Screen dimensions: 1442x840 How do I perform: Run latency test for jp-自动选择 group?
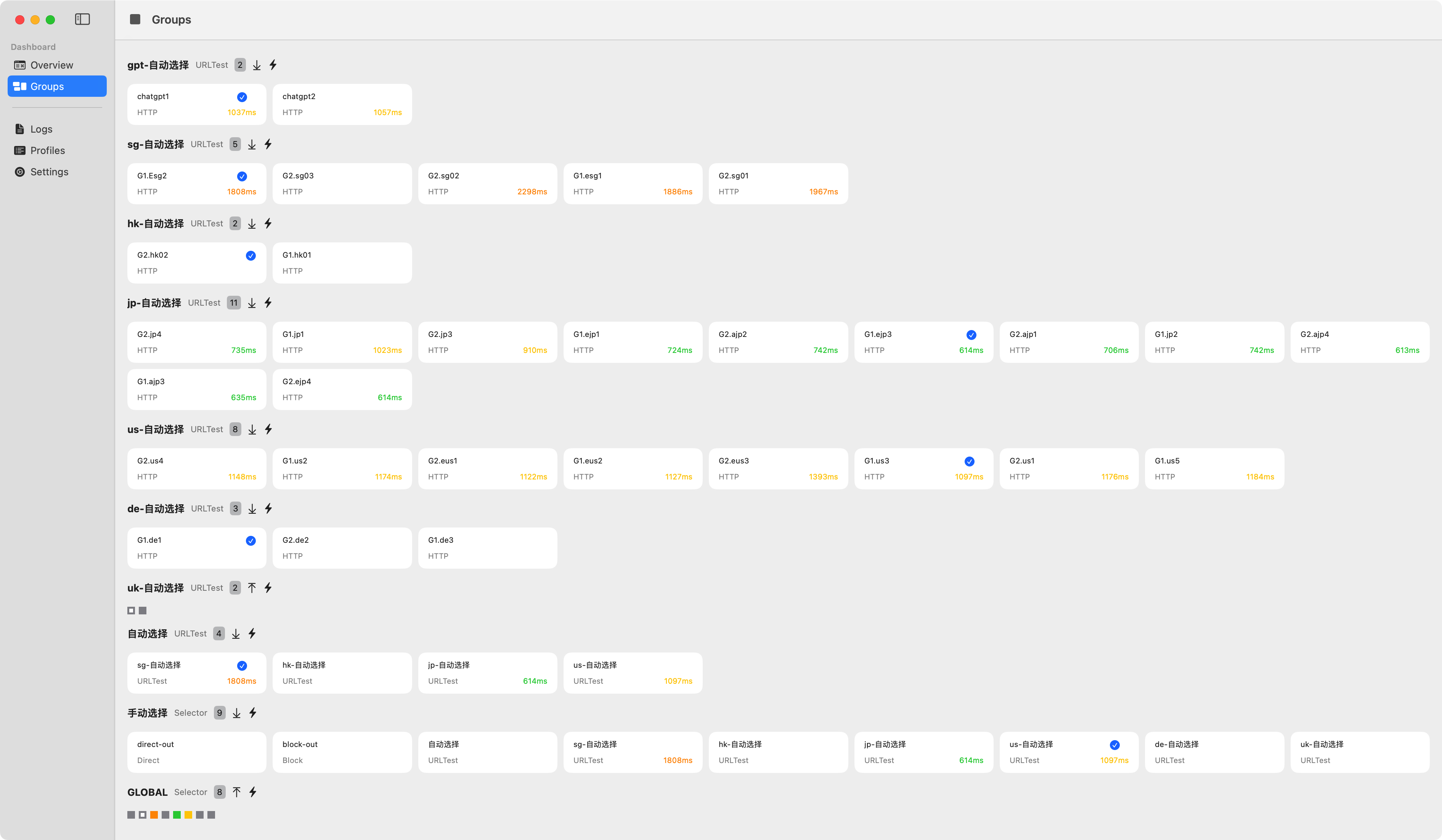coord(268,303)
